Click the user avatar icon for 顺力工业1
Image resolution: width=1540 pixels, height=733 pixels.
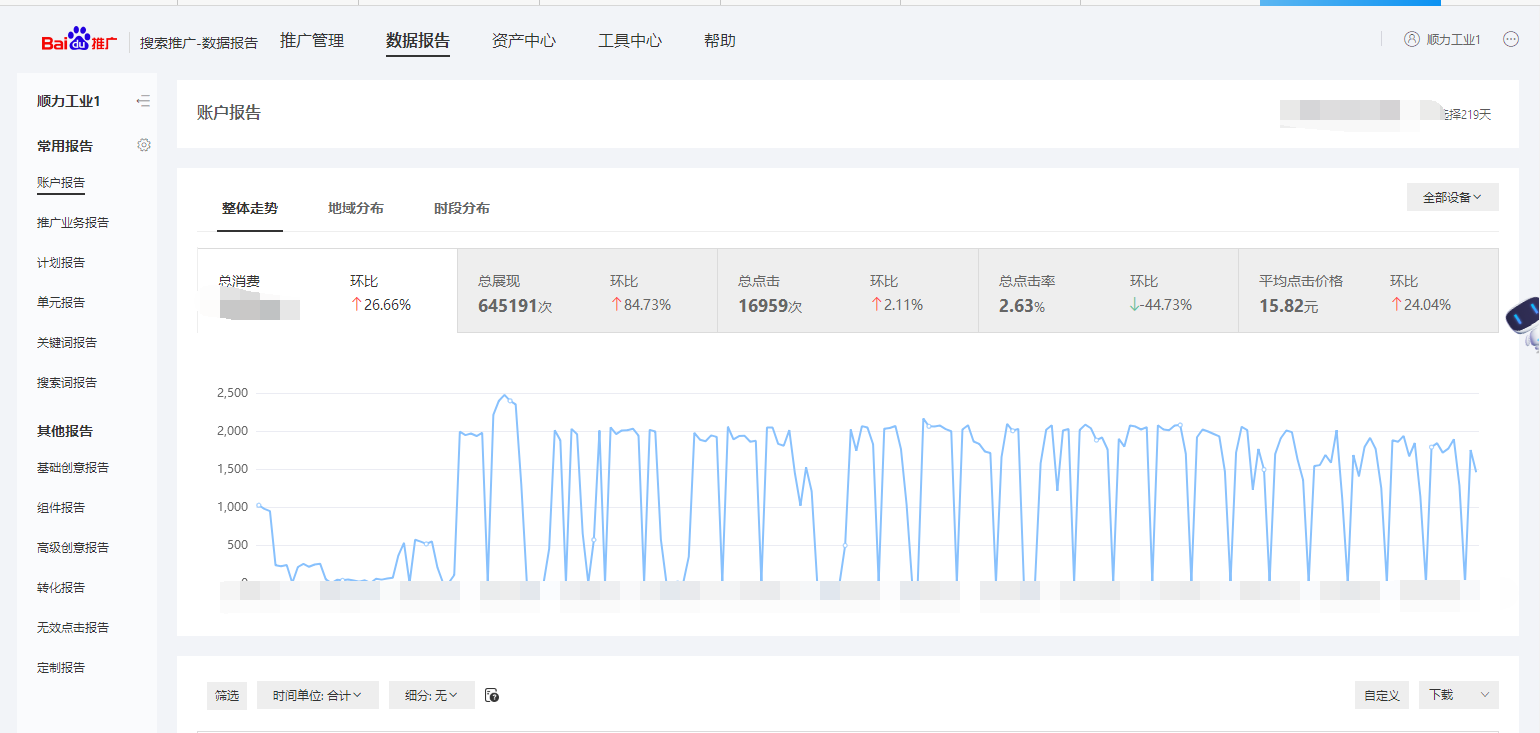pos(1412,40)
